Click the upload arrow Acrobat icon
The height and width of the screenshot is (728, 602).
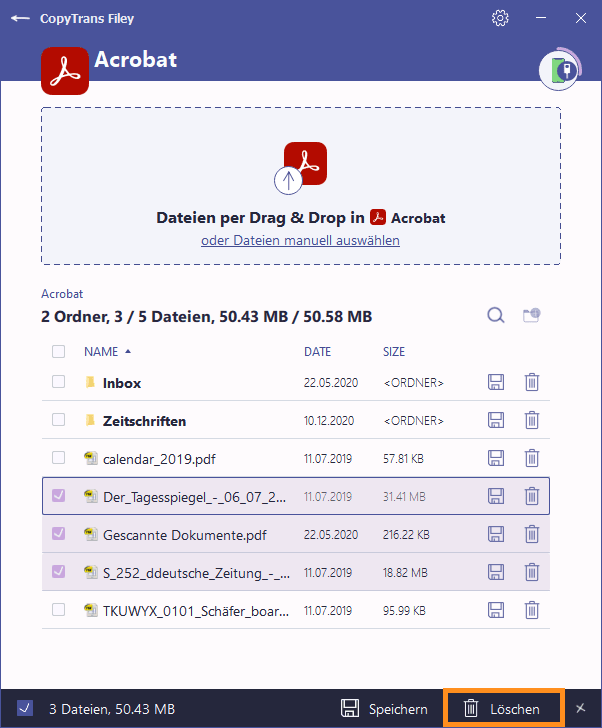[300, 168]
